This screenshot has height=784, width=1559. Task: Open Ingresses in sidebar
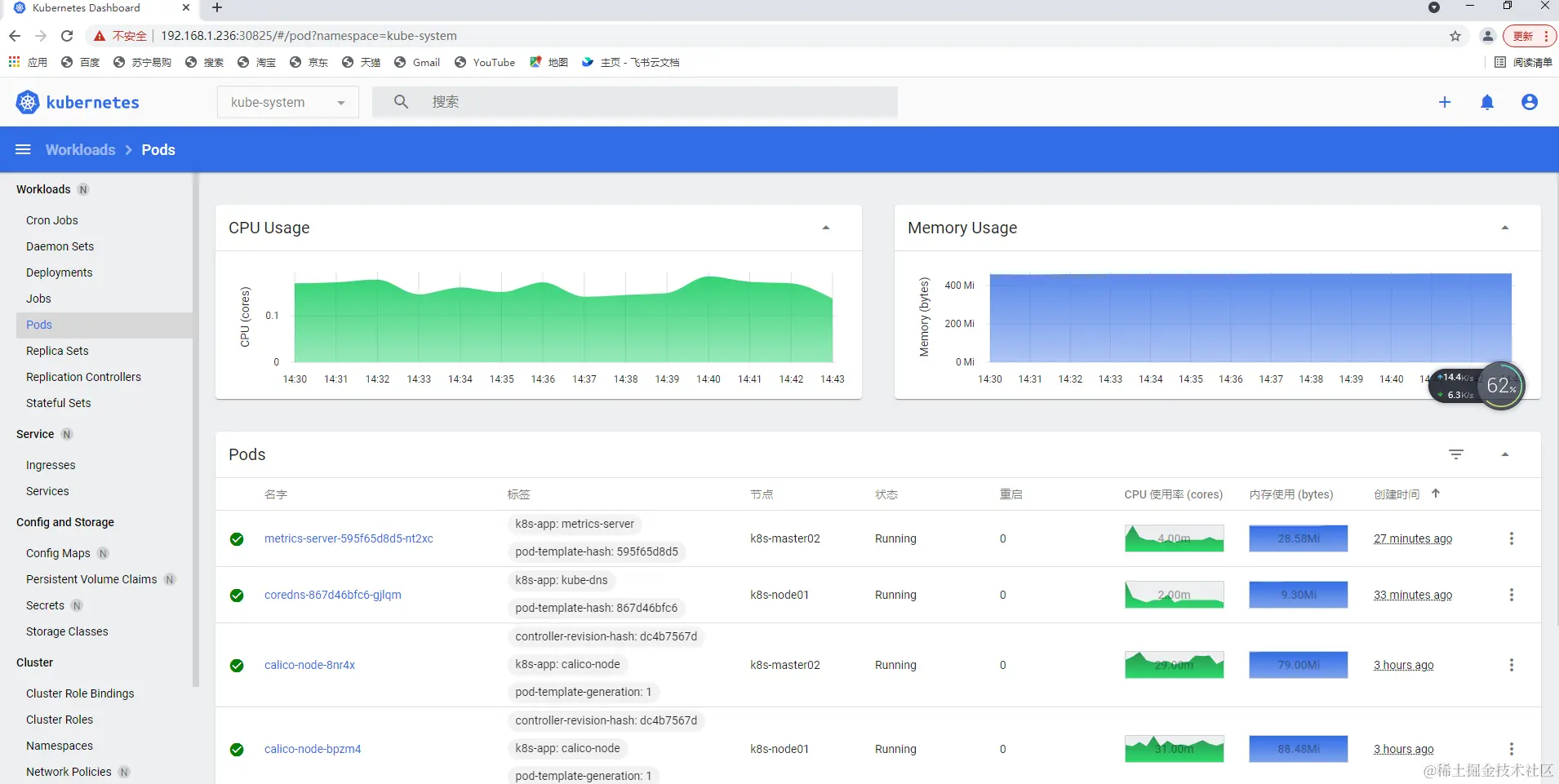51,465
